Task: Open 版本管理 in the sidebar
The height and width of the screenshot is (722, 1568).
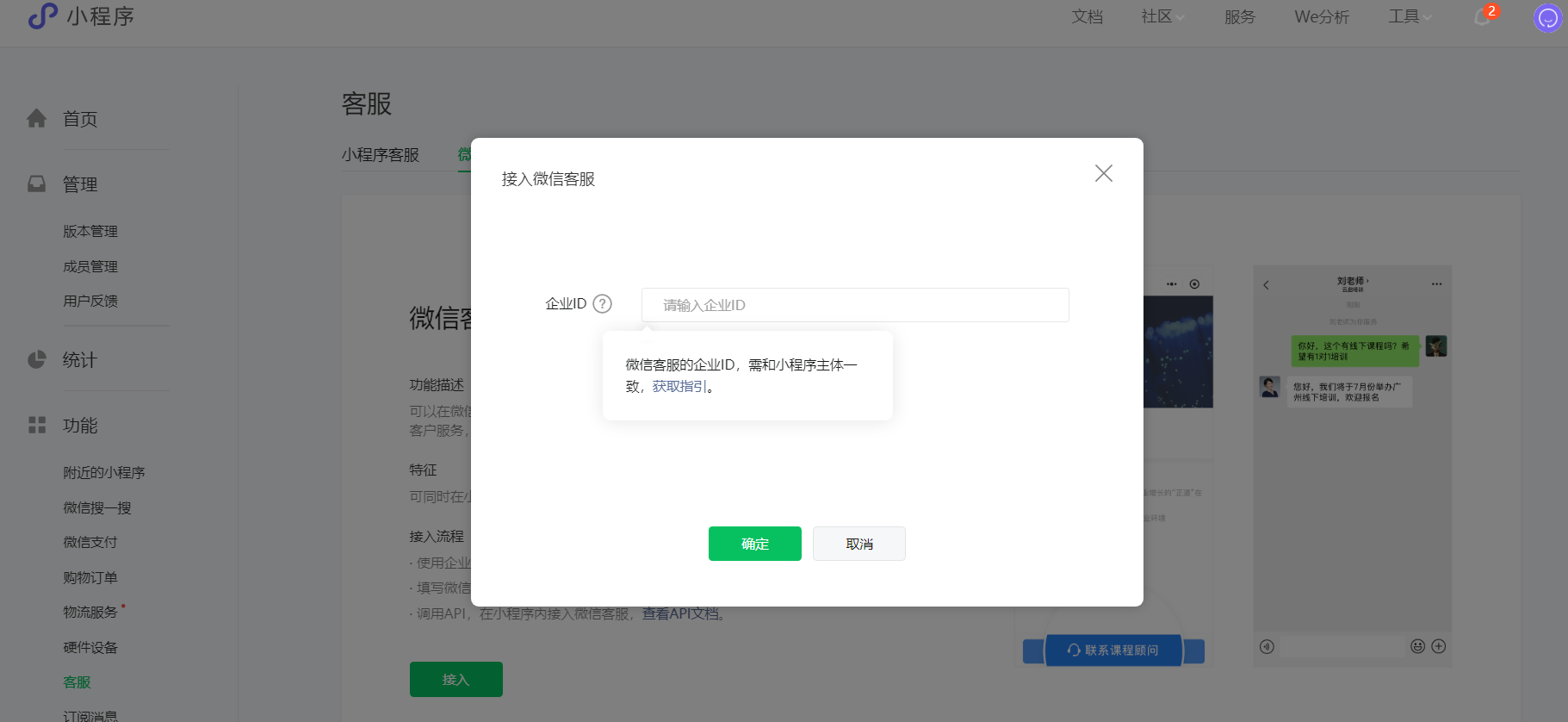Action: pyautogui.click(x=90, y=231)
